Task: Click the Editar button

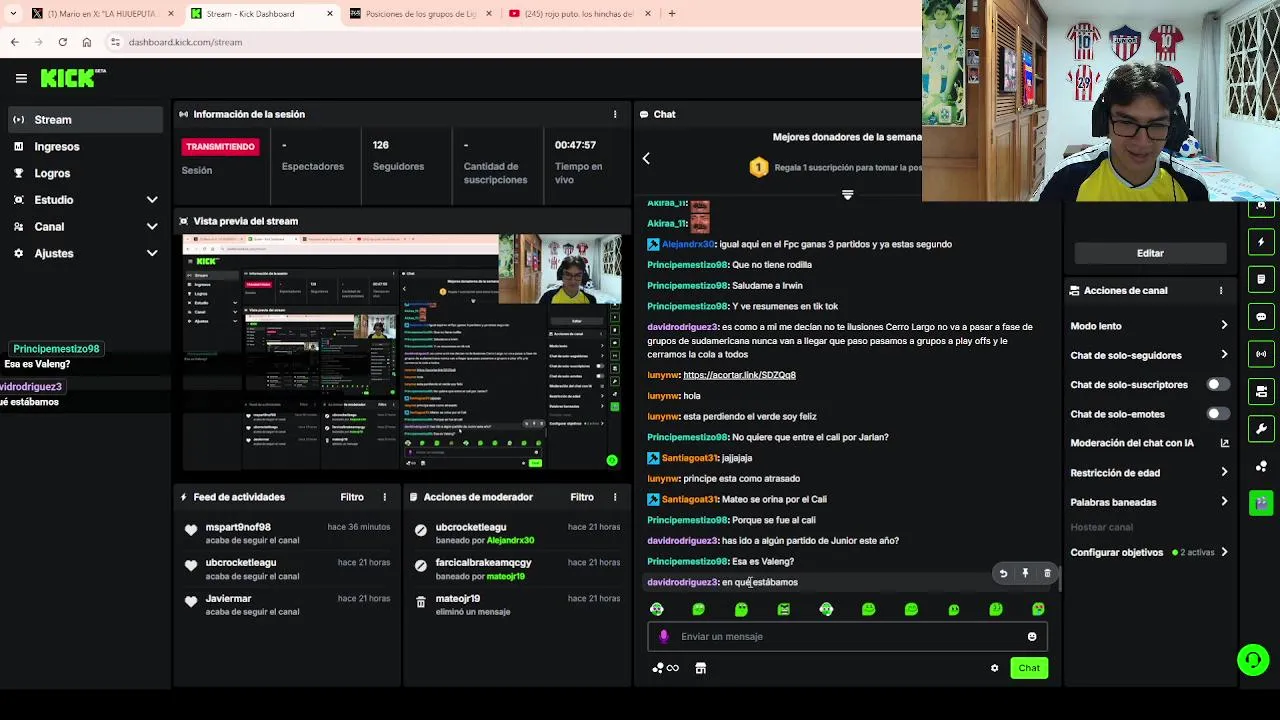Action: (1150, 253)
